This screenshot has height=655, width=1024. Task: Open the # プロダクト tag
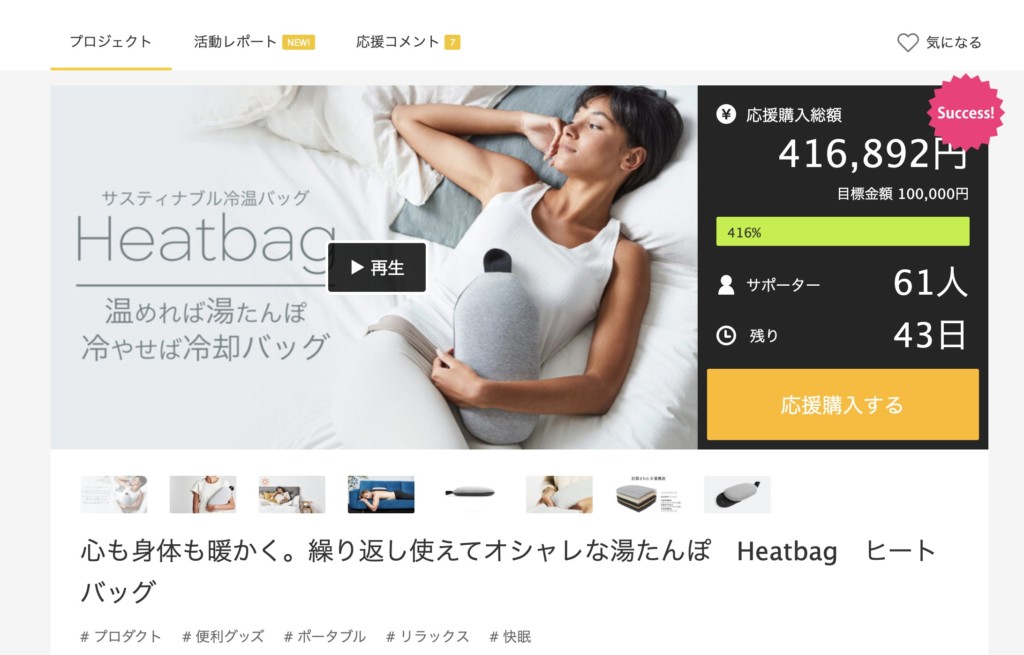click(120, 636)
